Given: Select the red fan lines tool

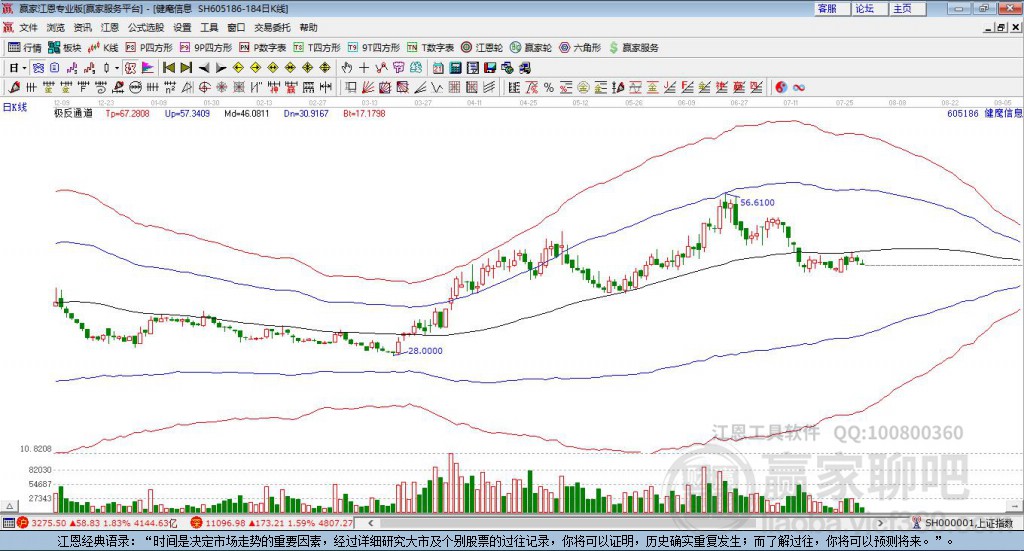Looking at the screenshot, I should pyautogui.click(x=368, y=87).
